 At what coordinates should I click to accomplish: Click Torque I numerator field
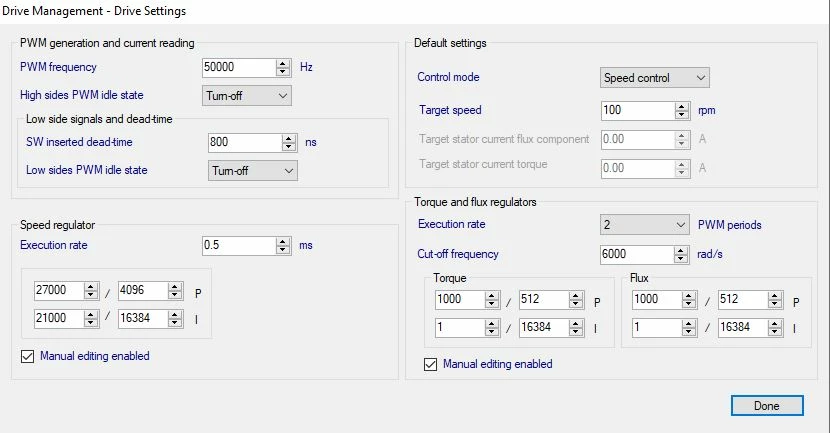(460, 328)
